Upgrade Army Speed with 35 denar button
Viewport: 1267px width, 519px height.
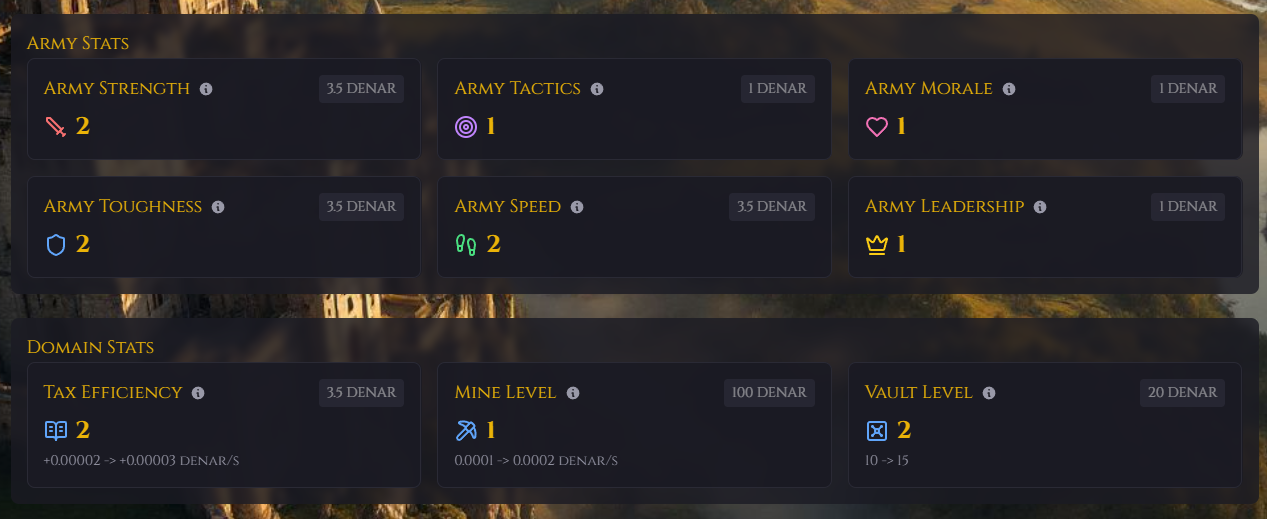tap(772, 206)
